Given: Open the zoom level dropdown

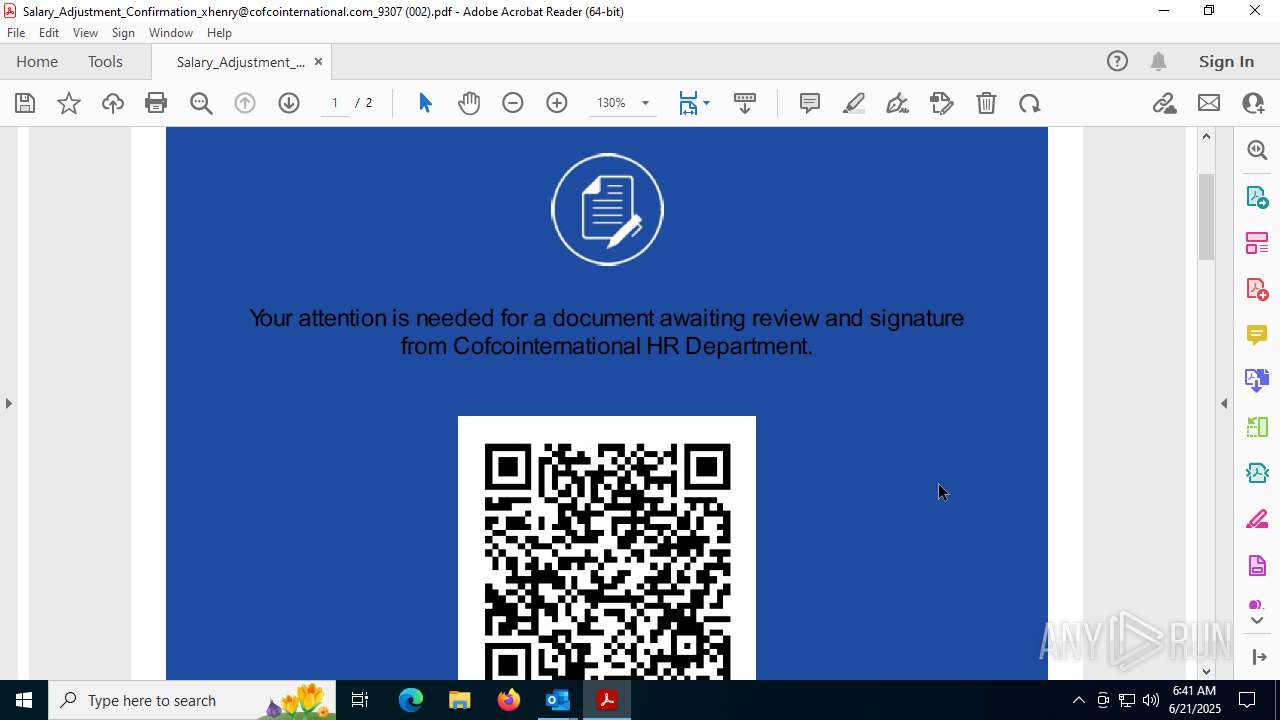Looking at the screenshot, I should 645,103.
